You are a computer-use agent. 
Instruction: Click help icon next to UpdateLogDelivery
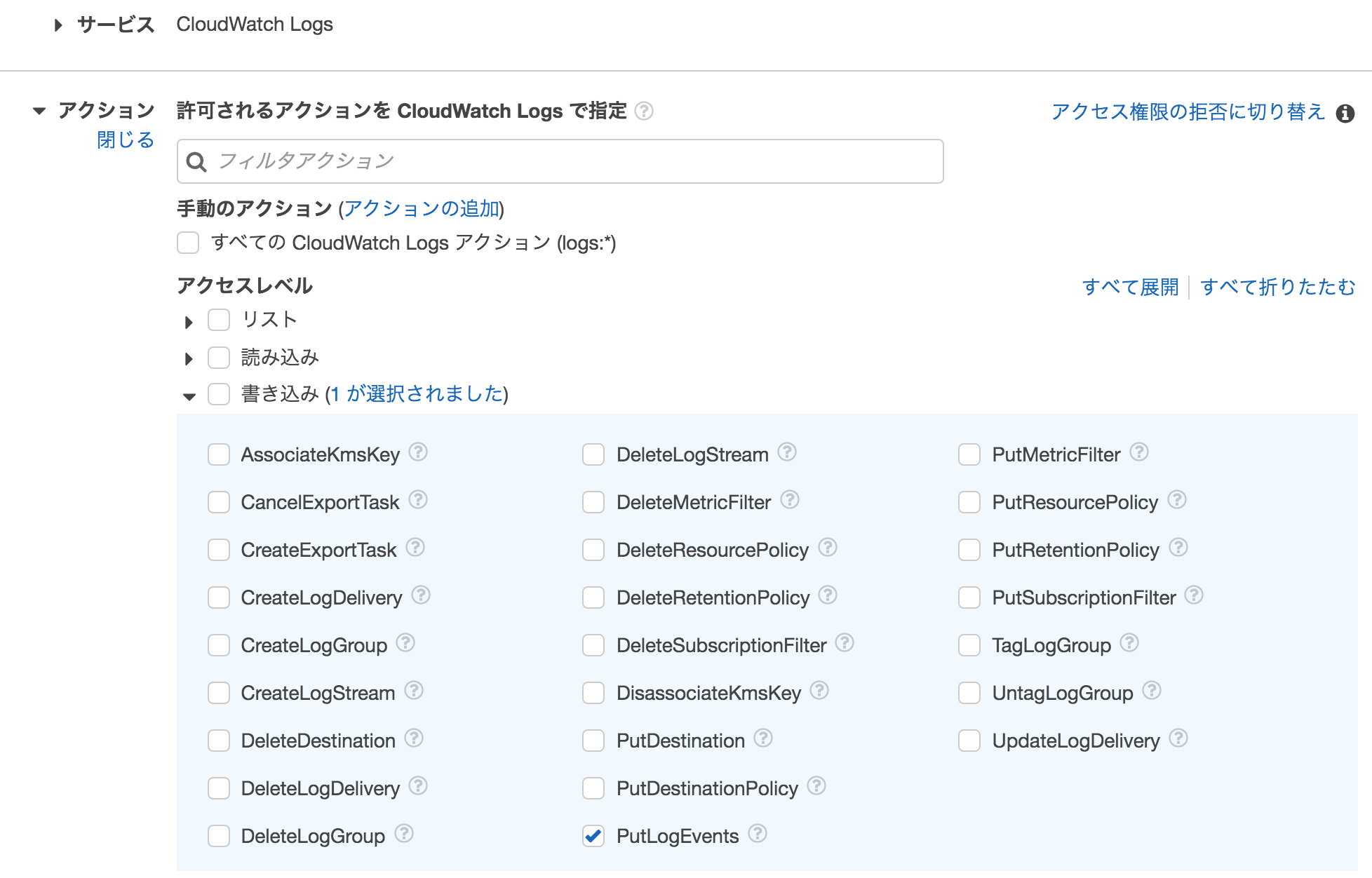coord(1178,738)
